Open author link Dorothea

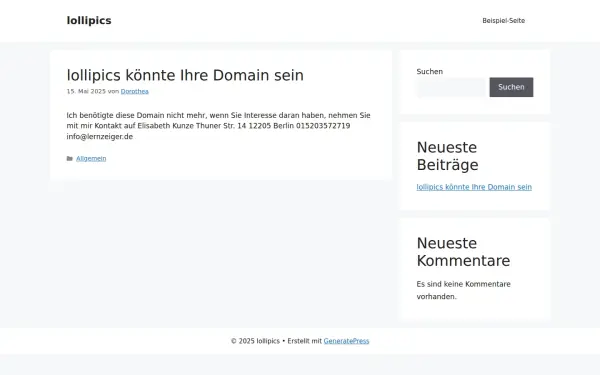(135, 91)
